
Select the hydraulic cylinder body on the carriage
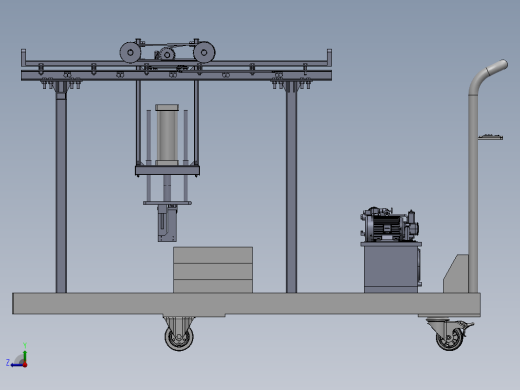pos(167,135)
